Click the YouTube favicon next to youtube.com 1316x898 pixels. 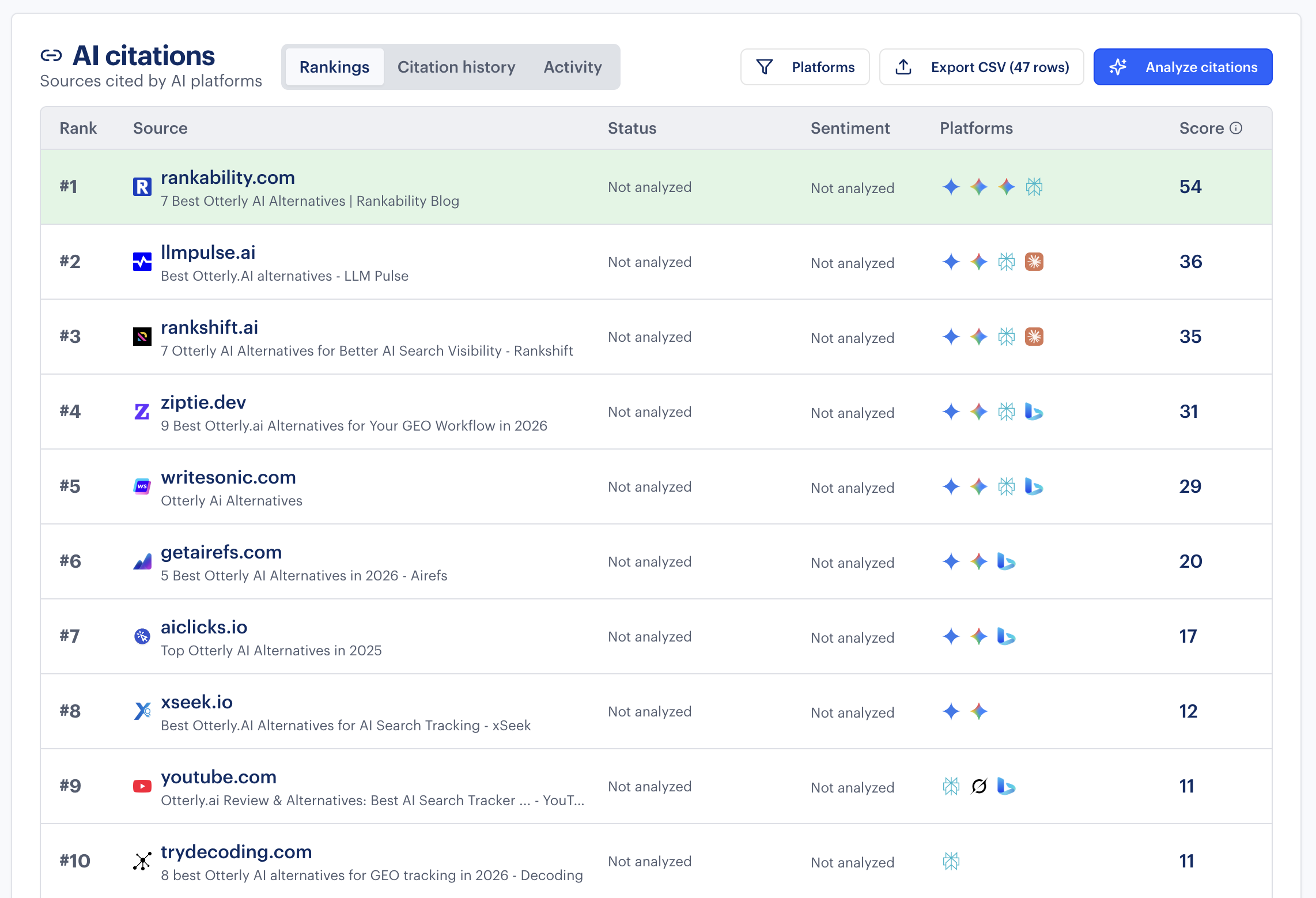coord(142,785)
